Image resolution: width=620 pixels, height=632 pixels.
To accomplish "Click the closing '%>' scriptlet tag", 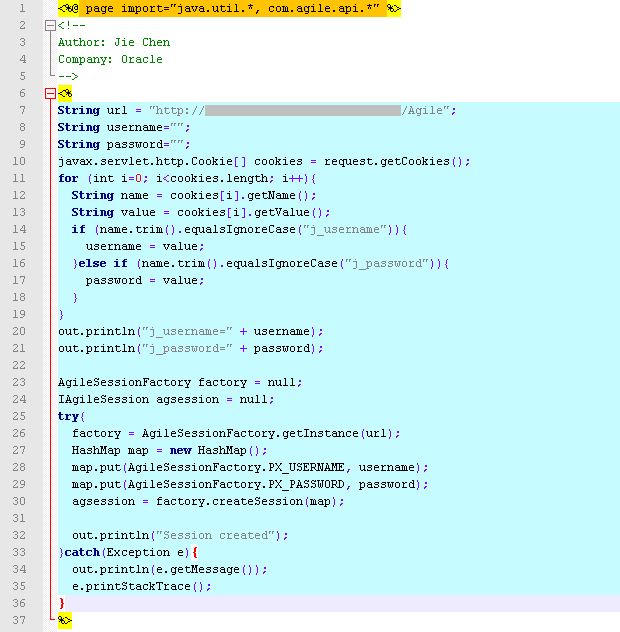I will (x=65, y=620).
